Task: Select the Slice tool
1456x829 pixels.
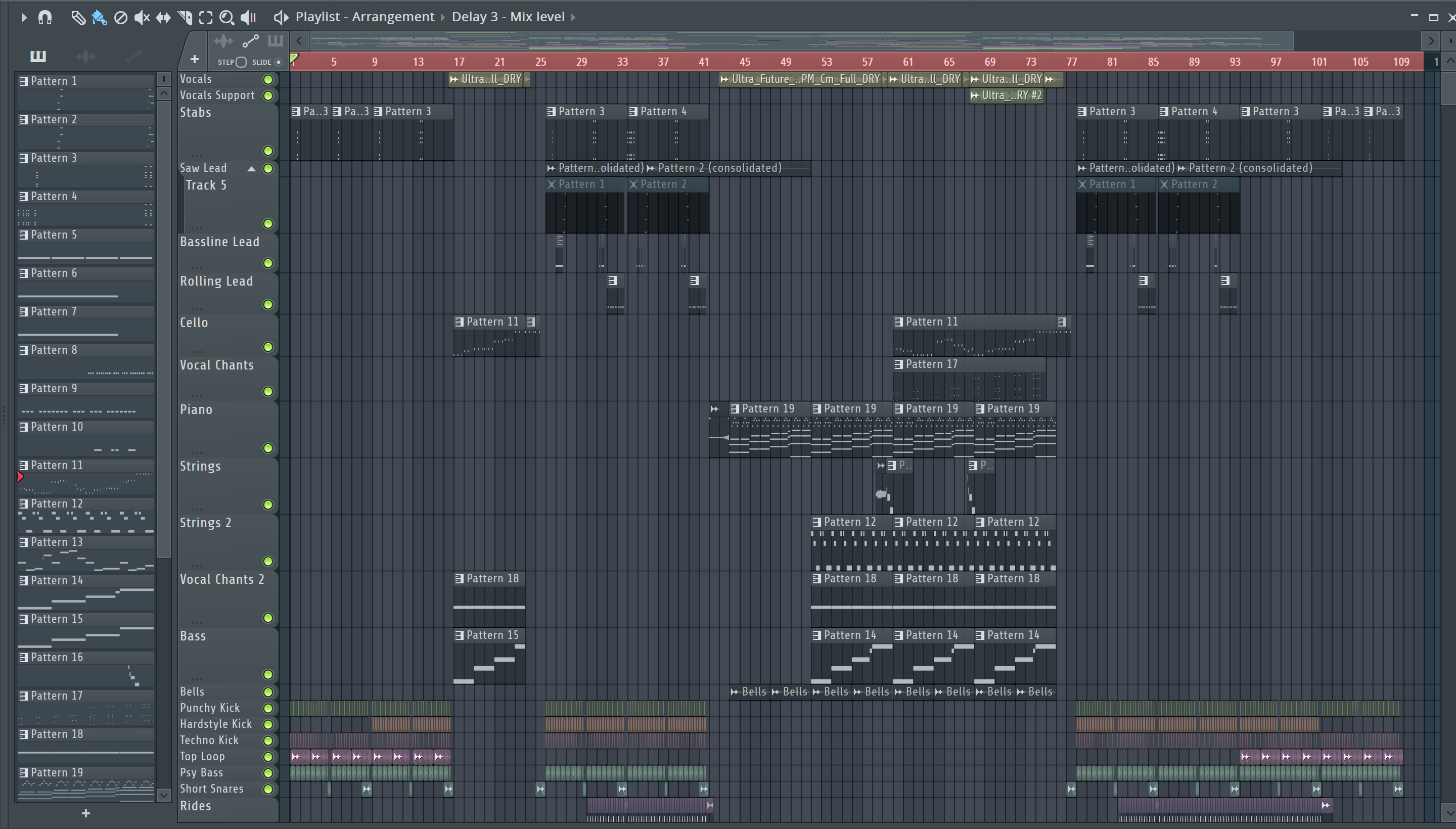Action: (x=185, y=18)
